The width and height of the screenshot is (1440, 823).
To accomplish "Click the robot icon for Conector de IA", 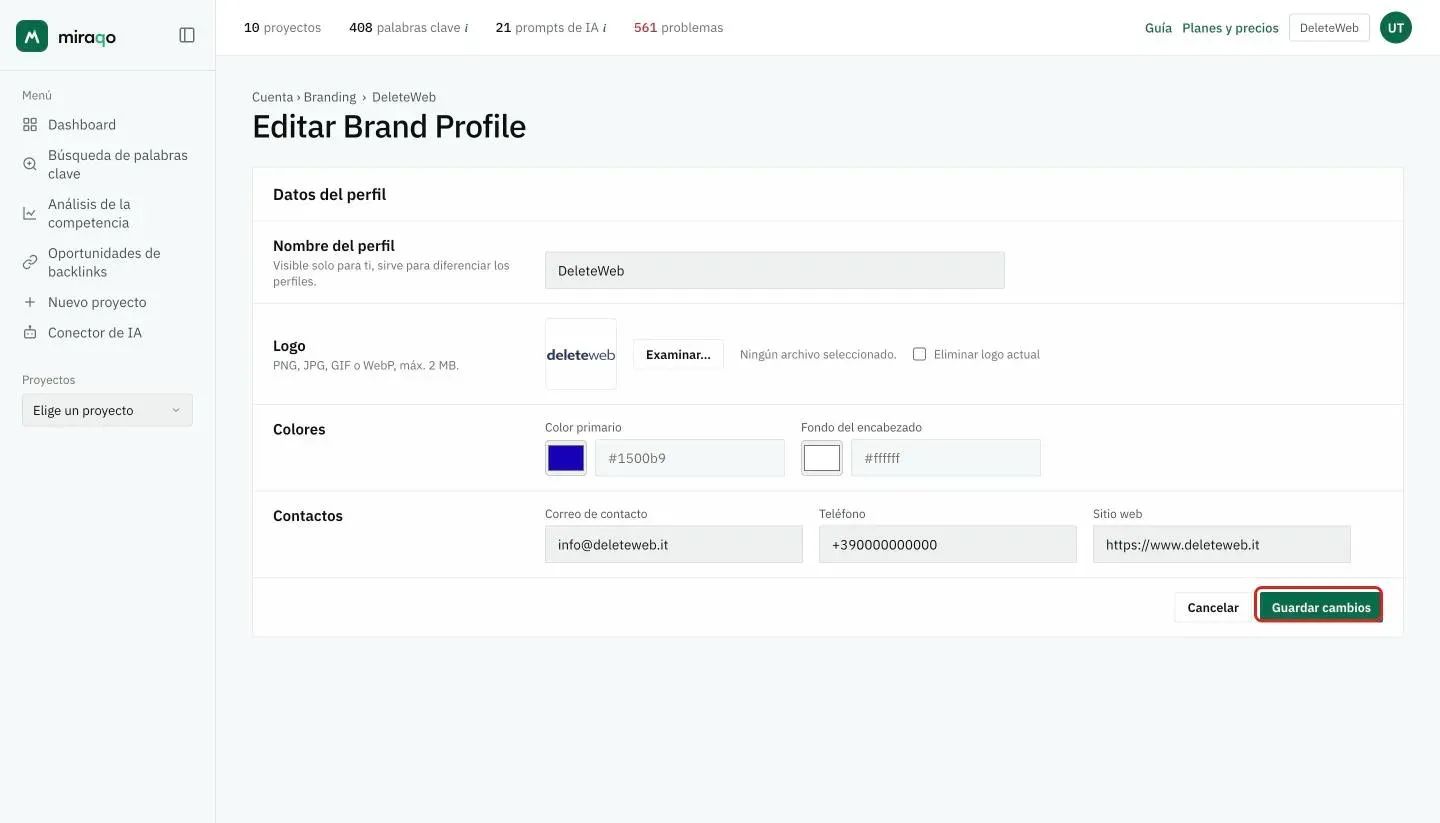I will coord(30,333).
